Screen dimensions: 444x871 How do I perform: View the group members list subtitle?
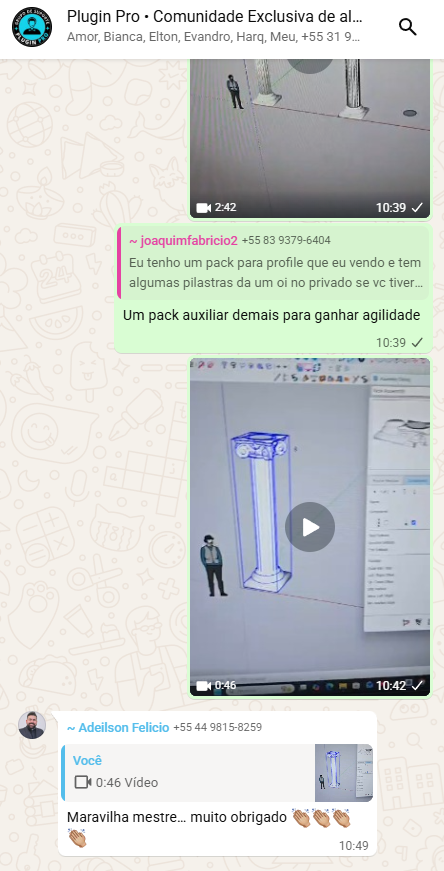click(x=213, y=37)
